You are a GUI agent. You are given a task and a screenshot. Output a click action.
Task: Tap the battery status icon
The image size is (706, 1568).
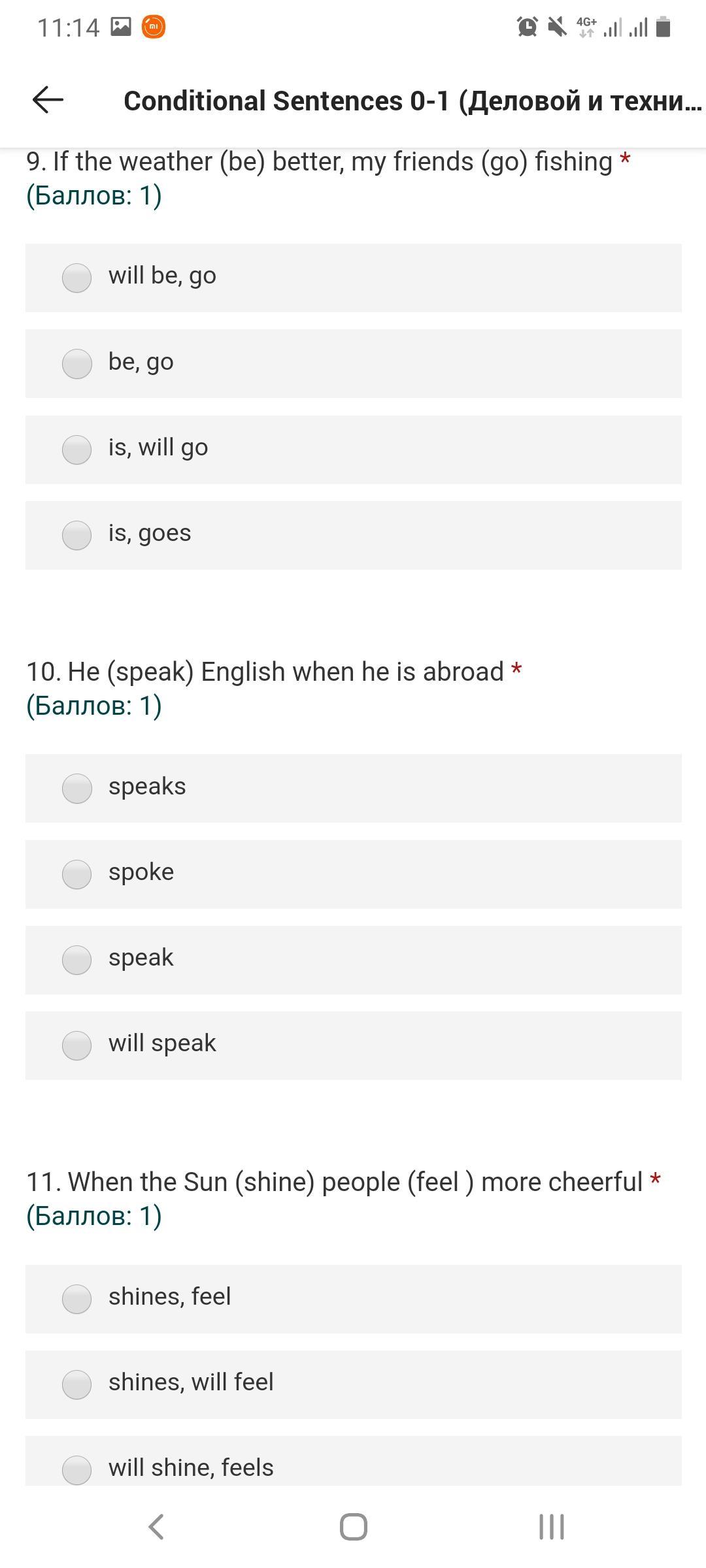[663, 27]
